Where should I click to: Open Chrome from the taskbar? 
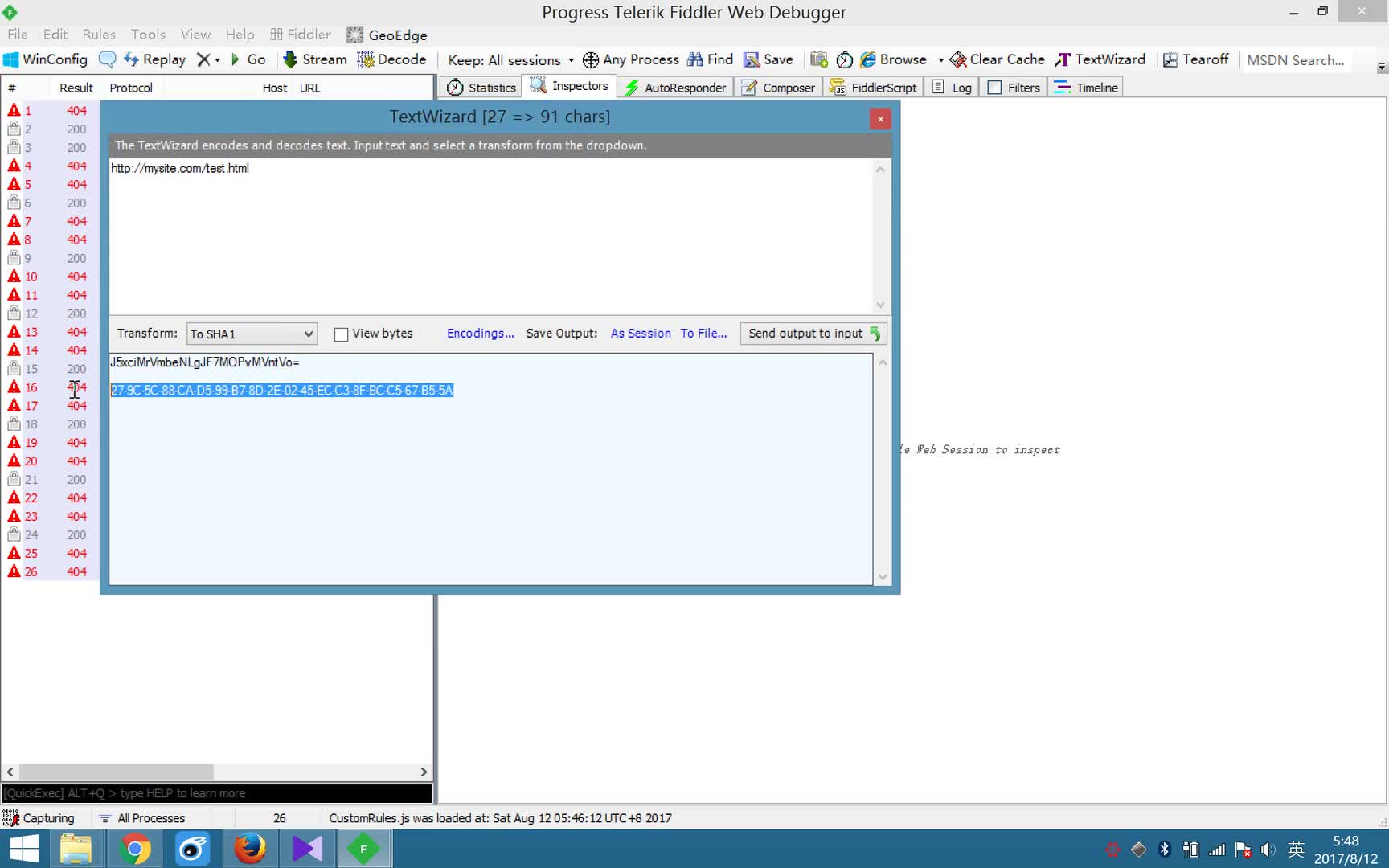[x=135, y=849]
